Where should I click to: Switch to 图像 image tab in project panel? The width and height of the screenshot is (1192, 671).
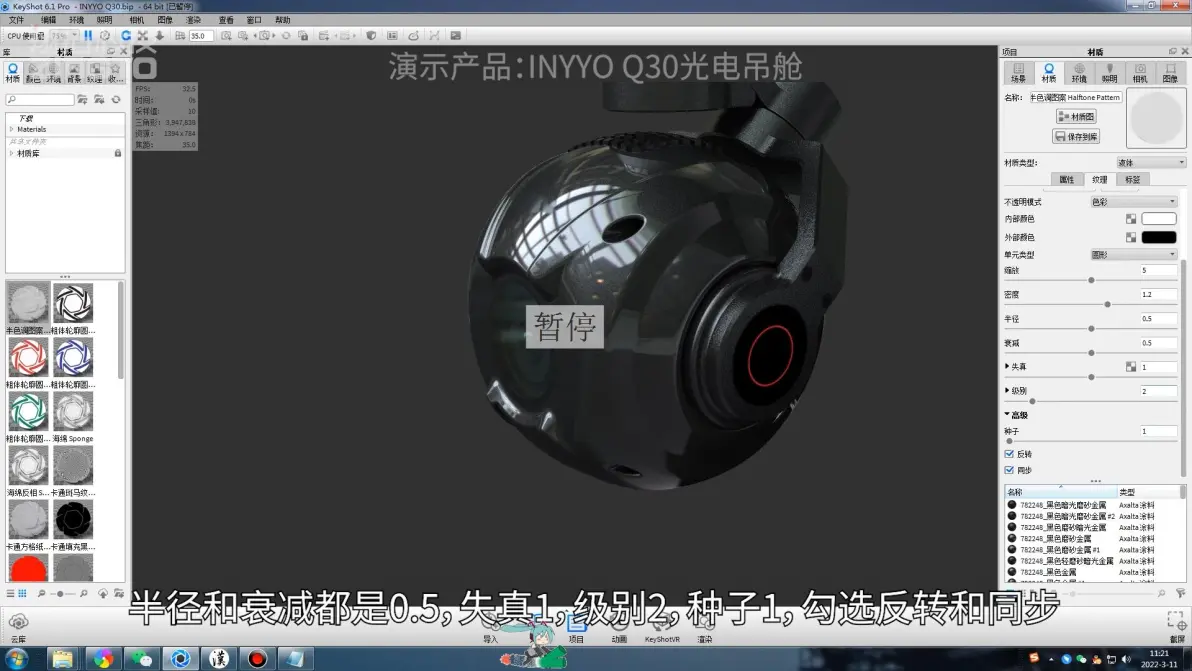[1170, 73]
